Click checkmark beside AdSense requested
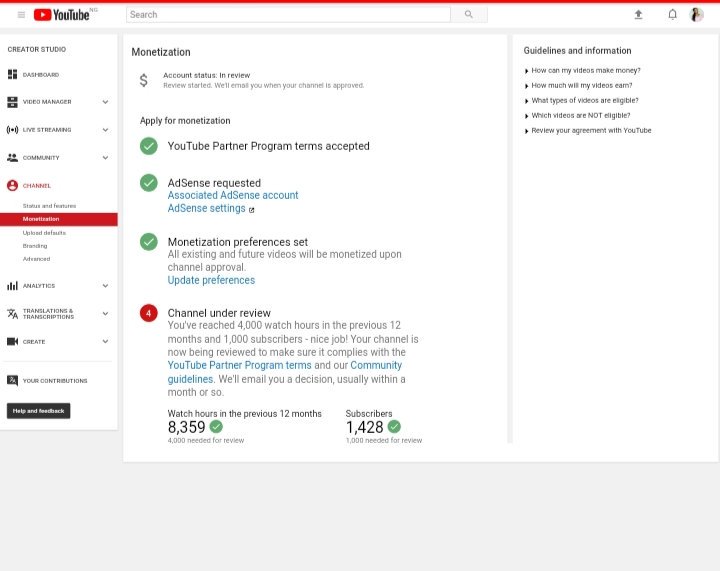The image size is (720, 571). pos(149,183)
